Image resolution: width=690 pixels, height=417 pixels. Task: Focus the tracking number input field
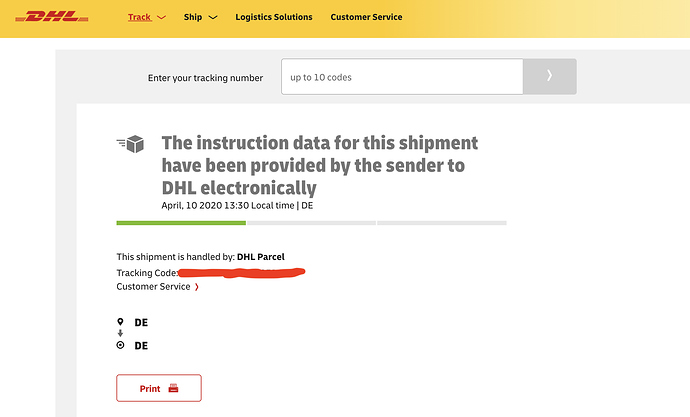point(401,77)
